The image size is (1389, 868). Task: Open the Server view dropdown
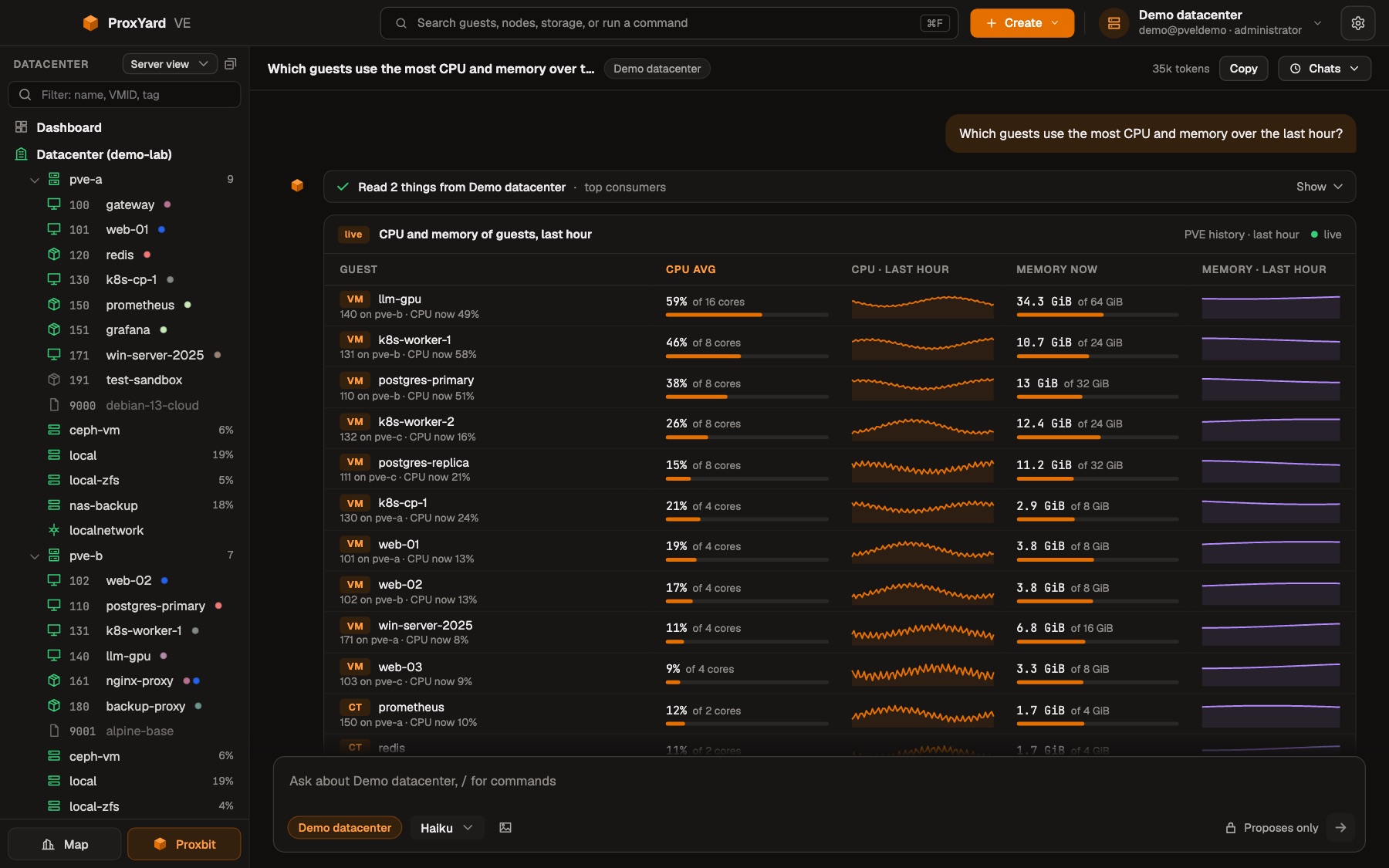coord(169,64)
